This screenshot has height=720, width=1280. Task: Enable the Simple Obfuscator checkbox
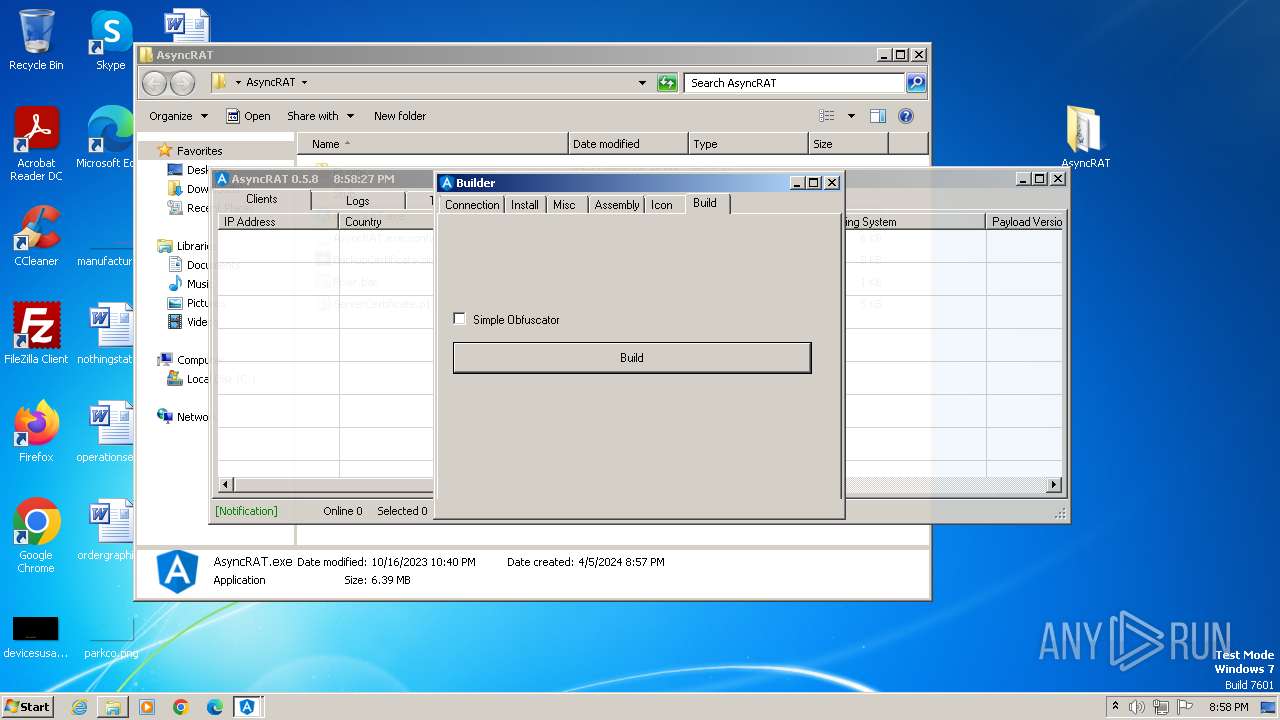pos(460,319)
